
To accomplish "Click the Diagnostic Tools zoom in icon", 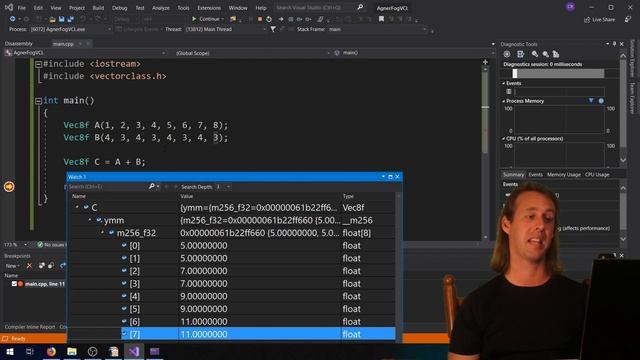I will pos(535,54).
